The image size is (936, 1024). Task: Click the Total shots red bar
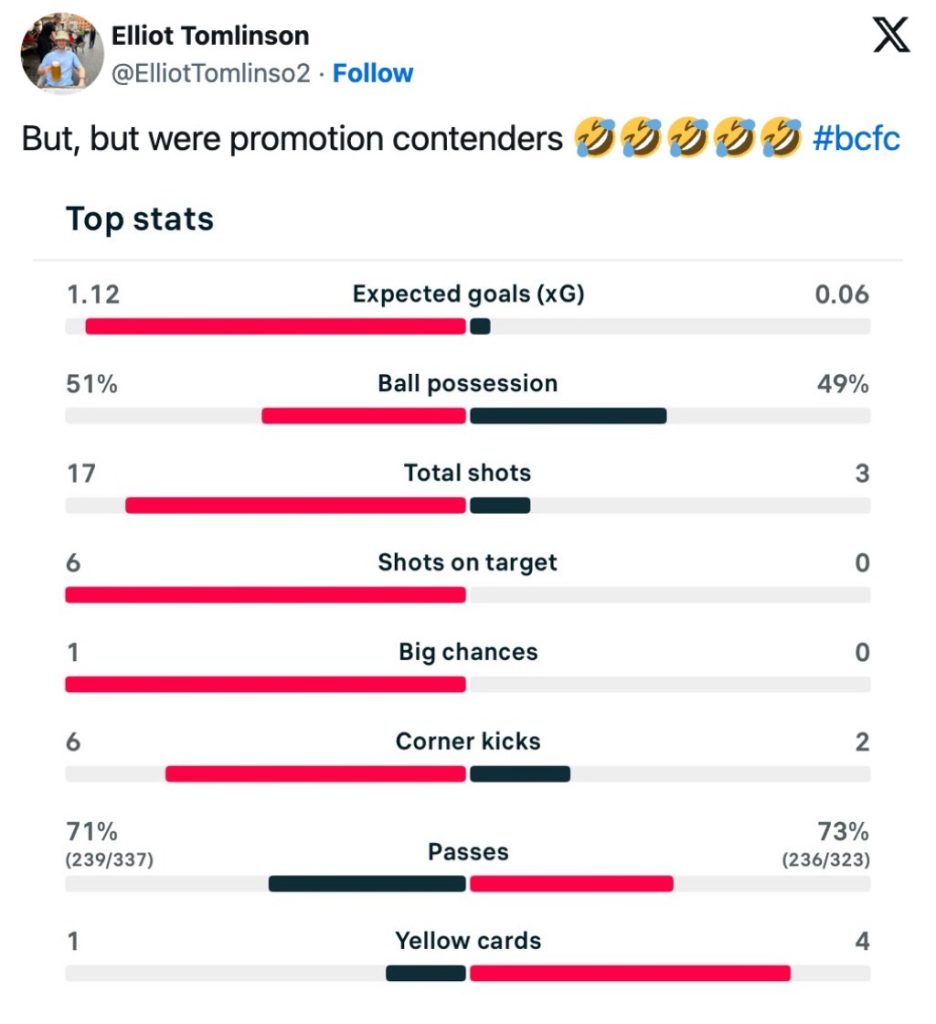click(x=296, y=505)
